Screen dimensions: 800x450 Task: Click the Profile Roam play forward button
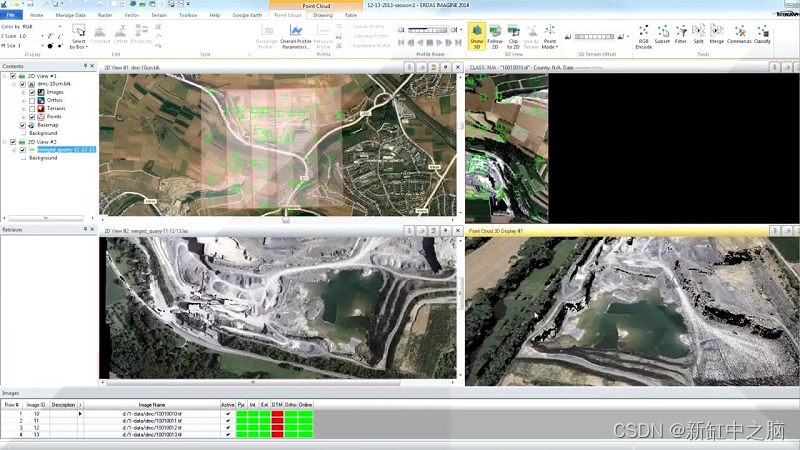(x=439, y=43)
